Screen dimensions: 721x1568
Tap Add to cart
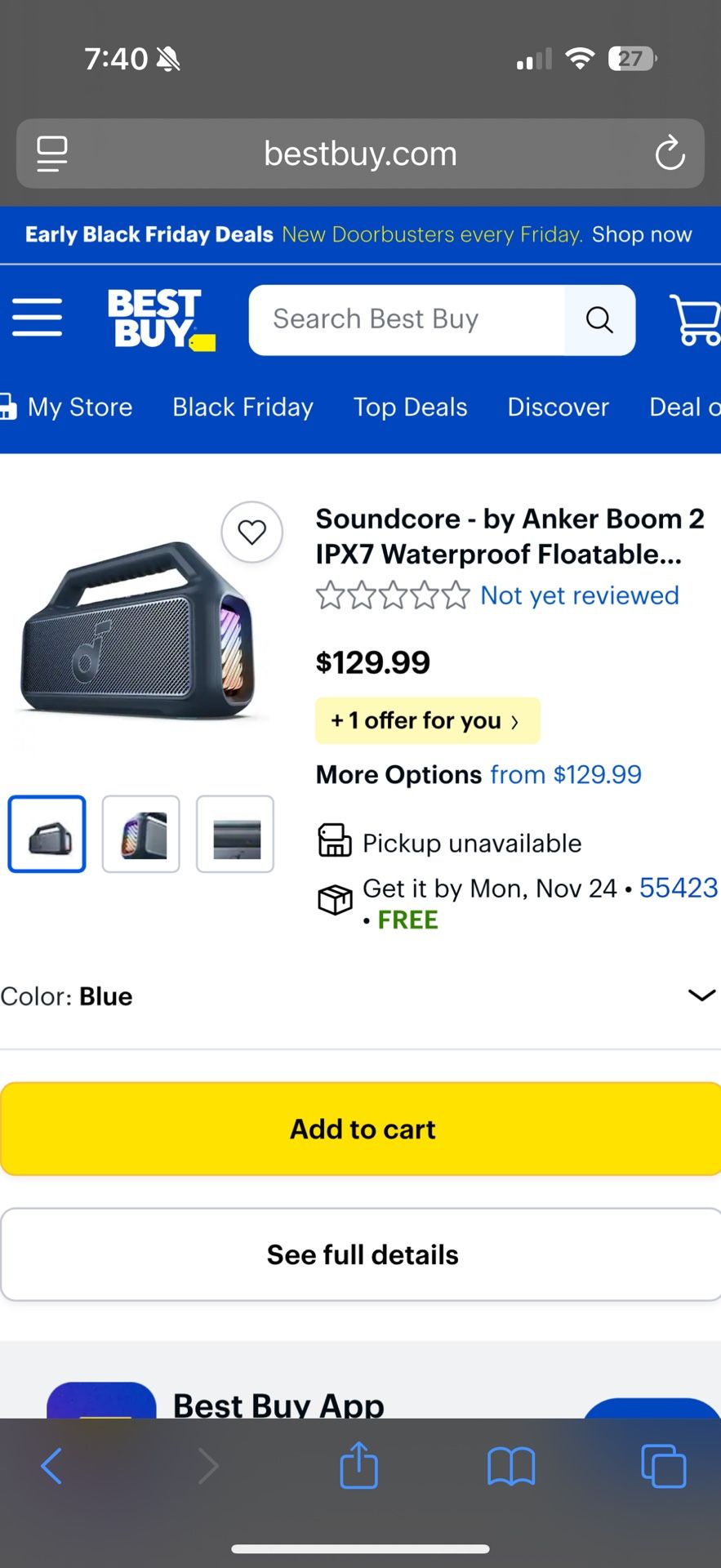361,1129
